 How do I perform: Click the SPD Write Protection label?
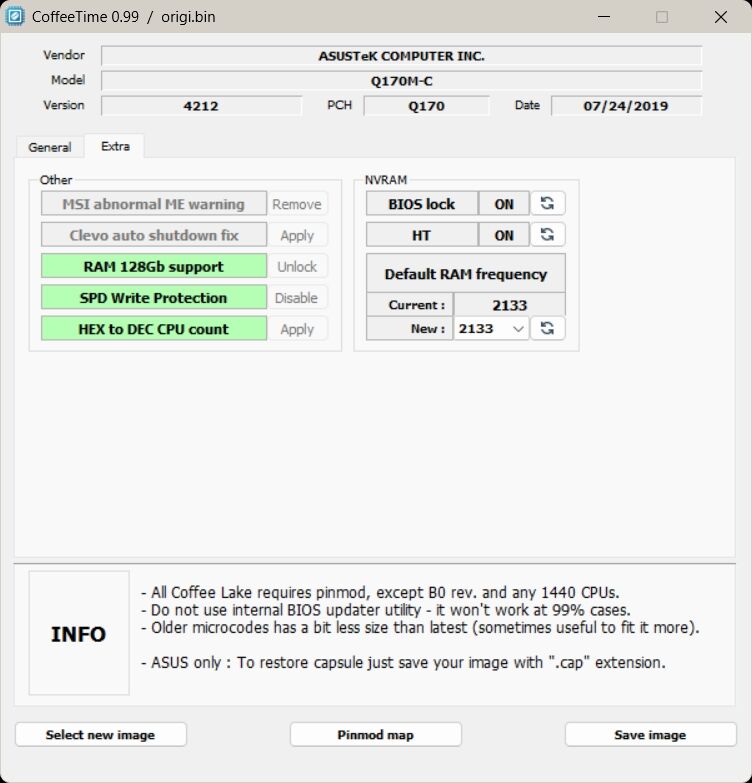(154, 298)
